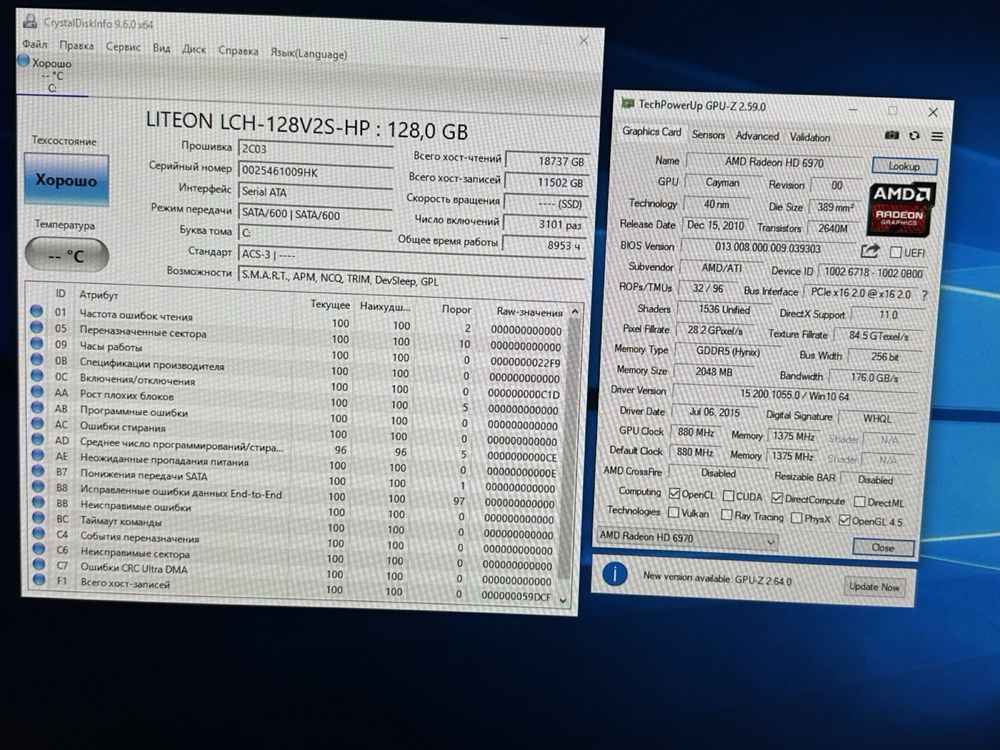1000x750 pixels.
Task: Click the GPU Name field AMD Radeon HD 6970
Action: pos(774,162)
